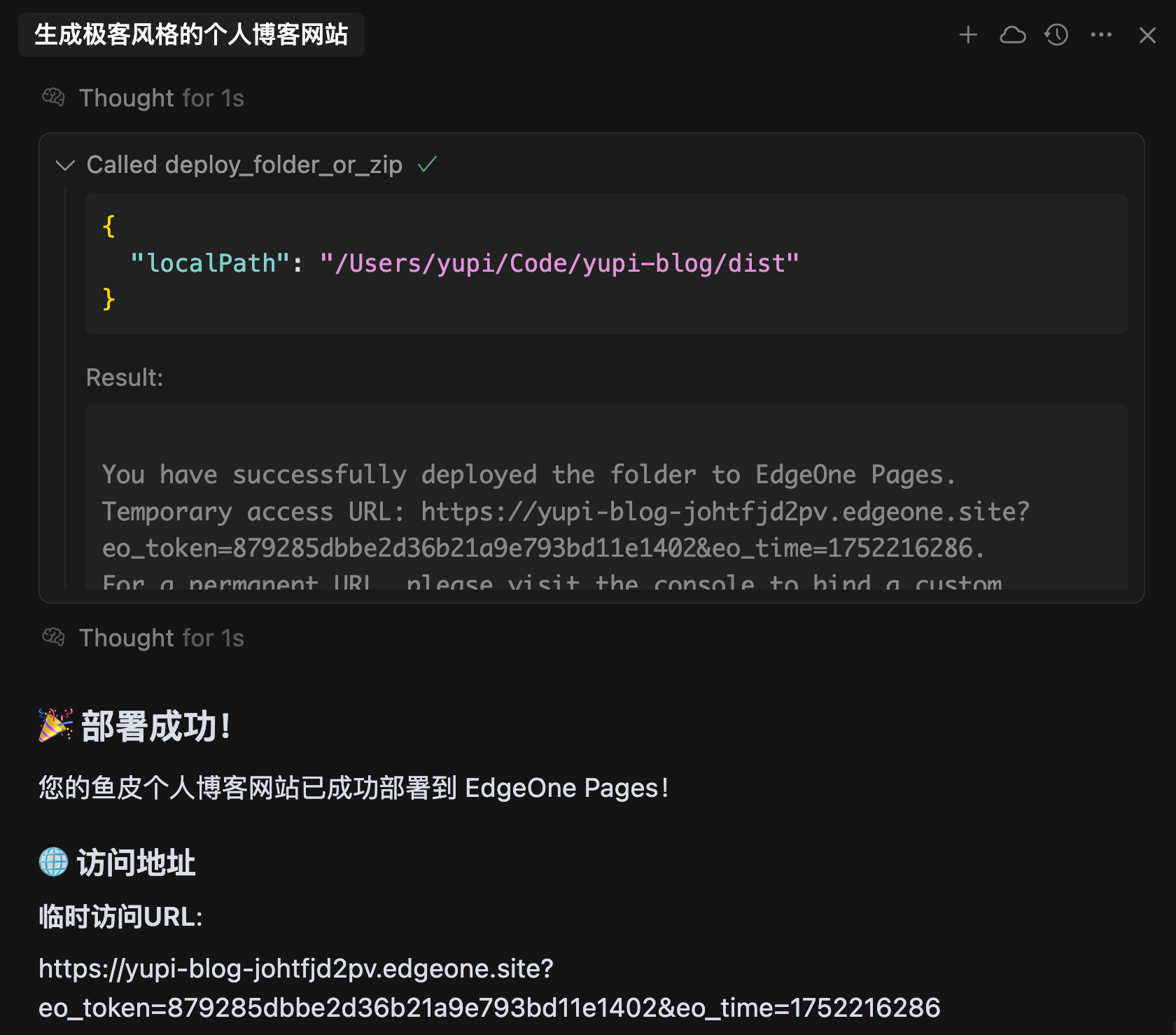Click the closing curly brace in JSON
The image size is (1176, 1035).
click(x=108, y=299)
